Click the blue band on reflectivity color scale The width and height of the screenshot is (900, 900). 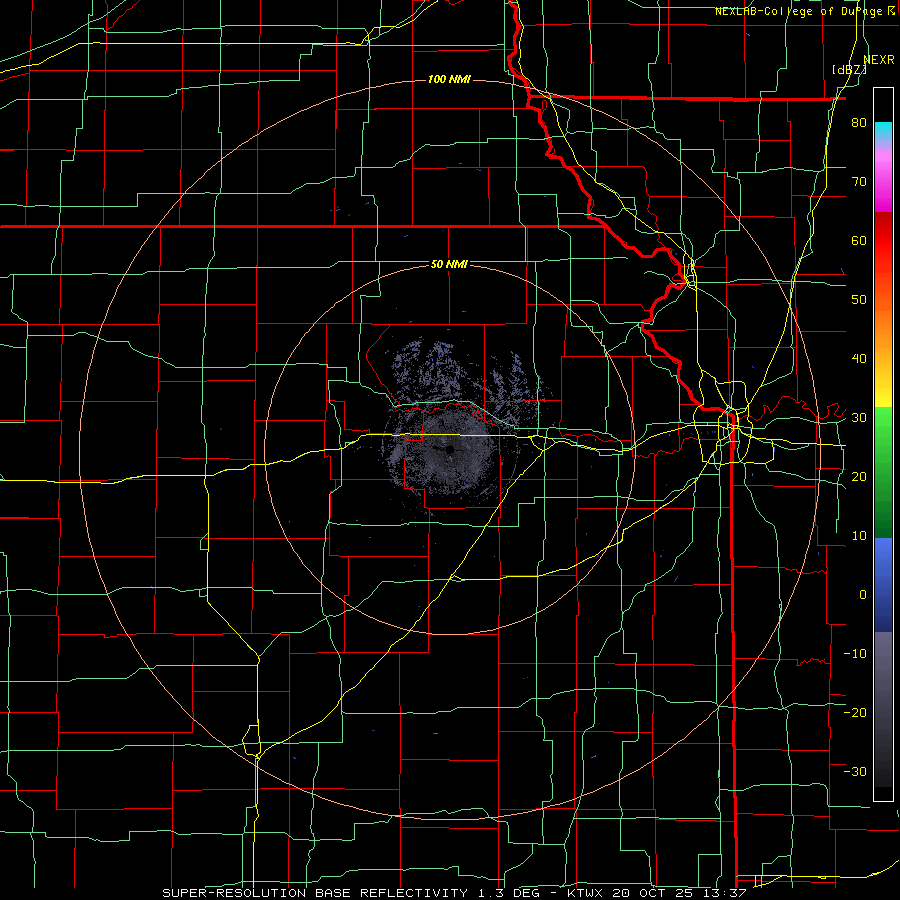(883, 584)
